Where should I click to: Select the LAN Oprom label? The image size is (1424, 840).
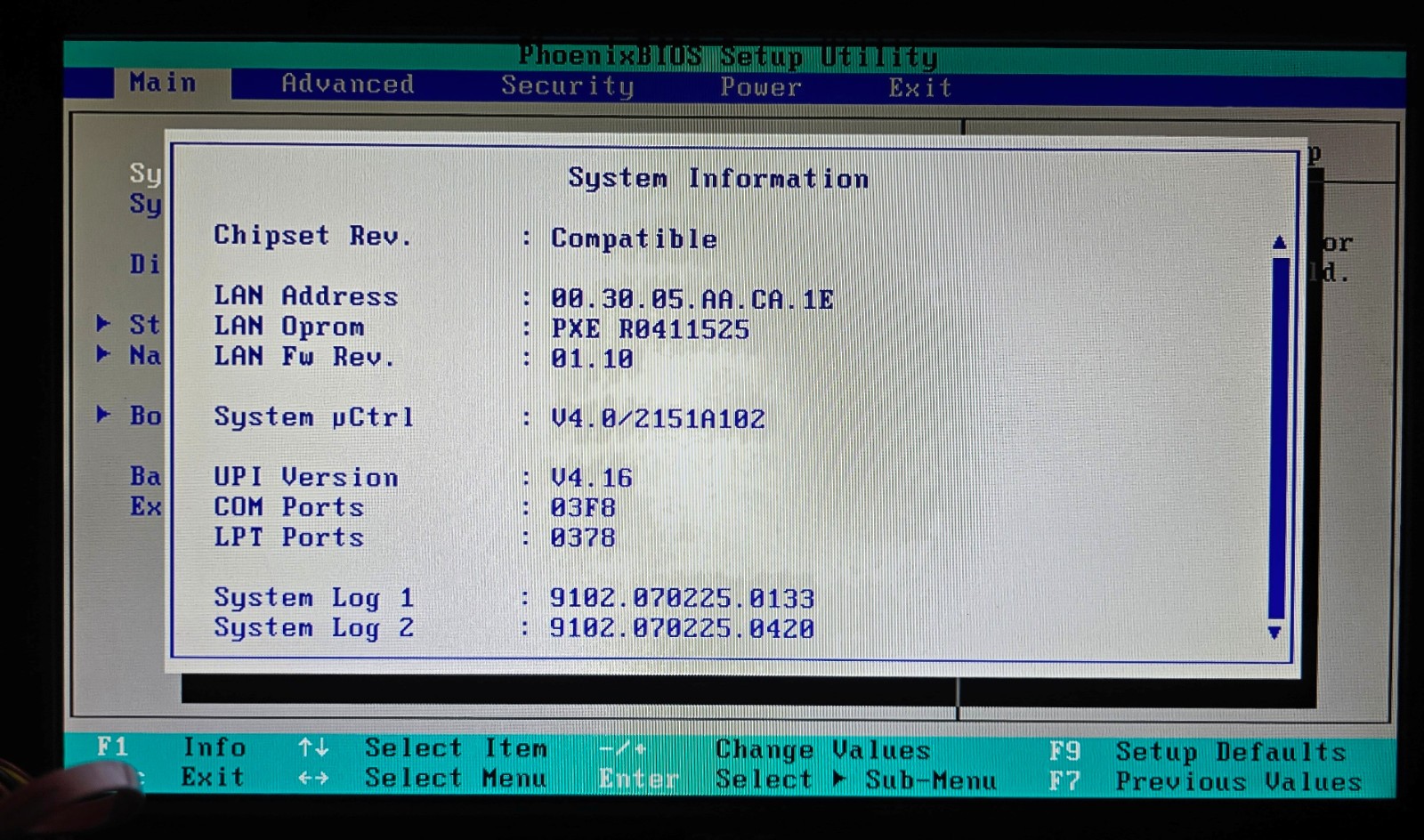(288, 327)
